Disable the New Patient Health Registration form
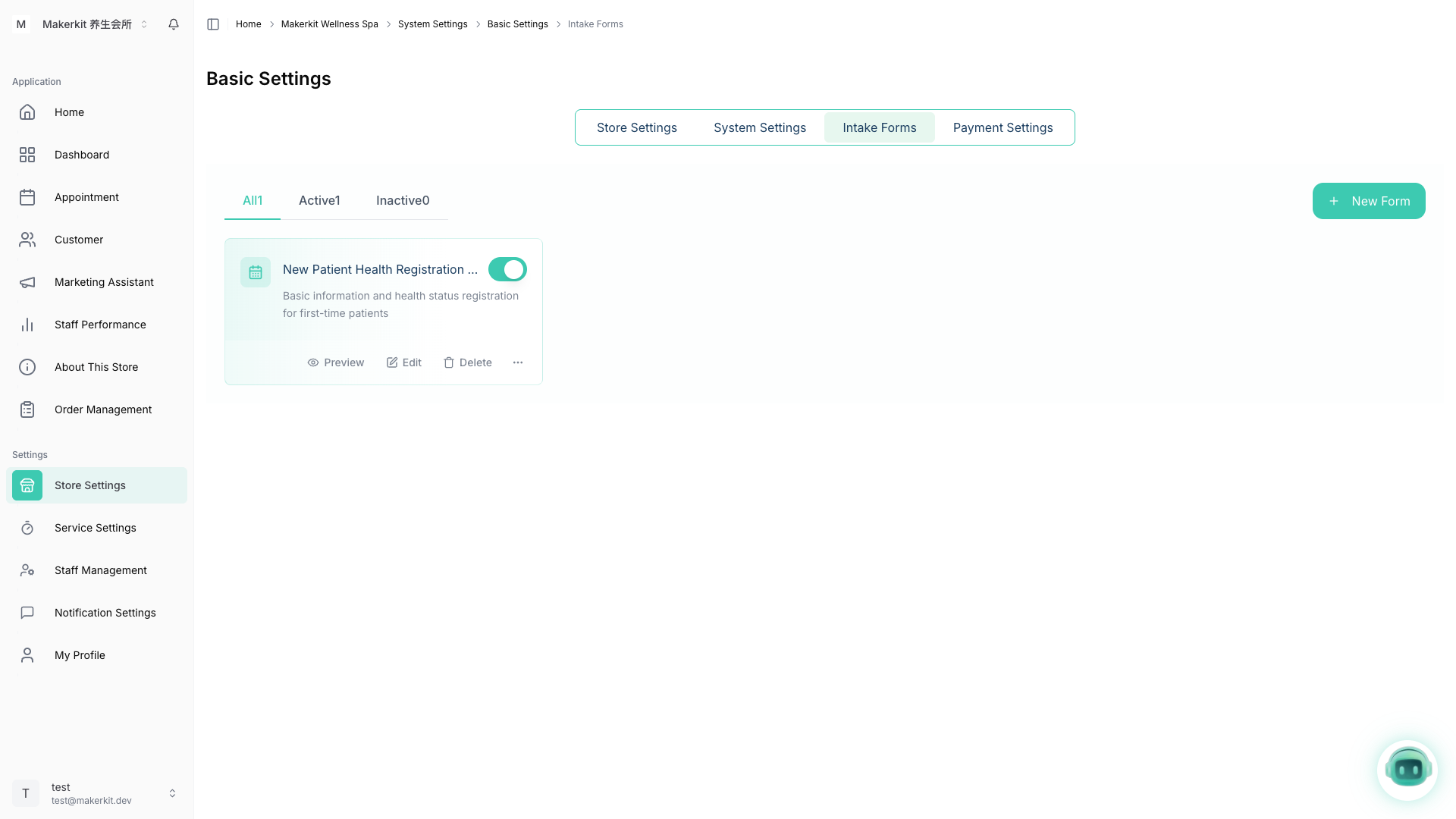The image size is (1456, 819). pos(507,269)
